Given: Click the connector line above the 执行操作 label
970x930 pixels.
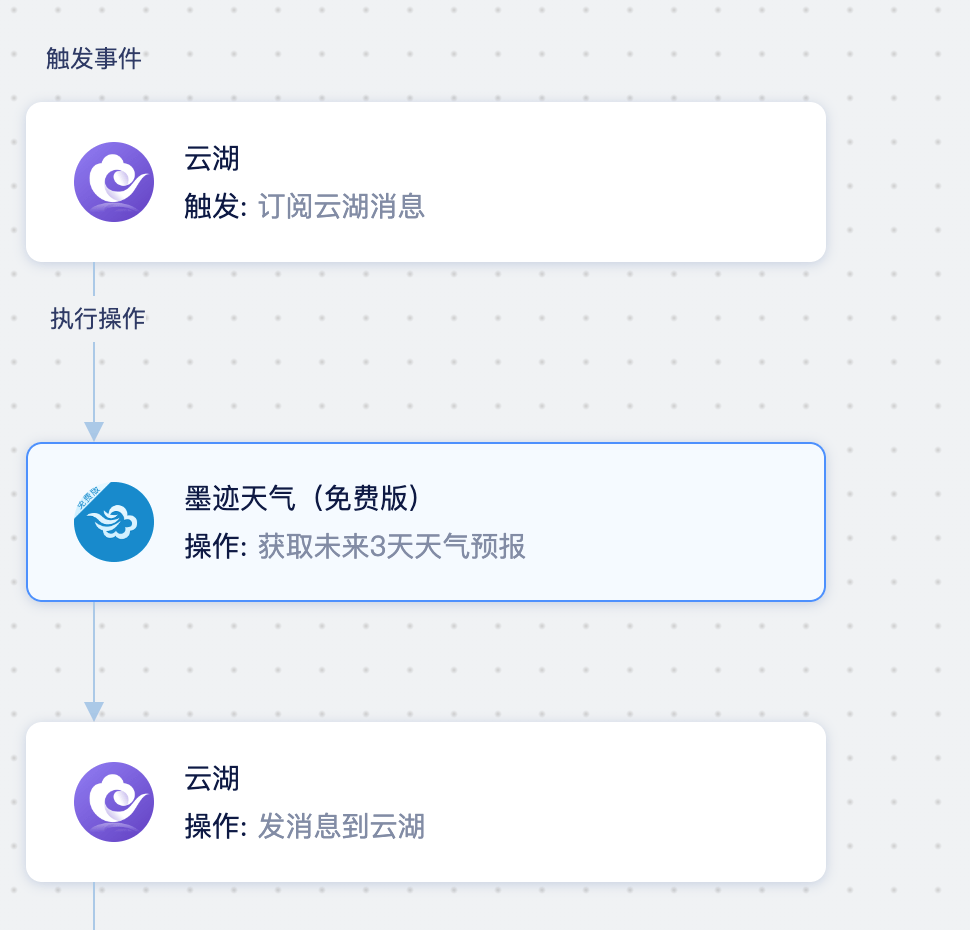Looking at the screenshot, I should (x=94, y=279).
